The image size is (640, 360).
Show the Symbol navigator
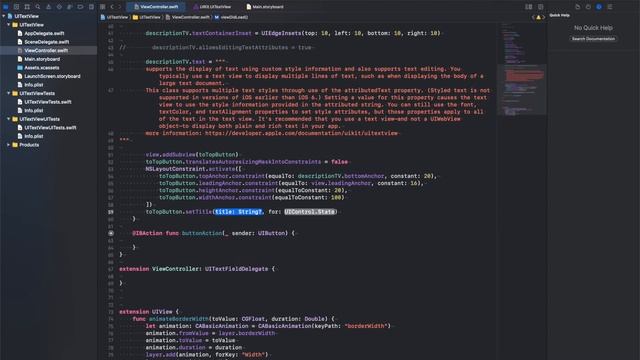[x=27, y=7]
